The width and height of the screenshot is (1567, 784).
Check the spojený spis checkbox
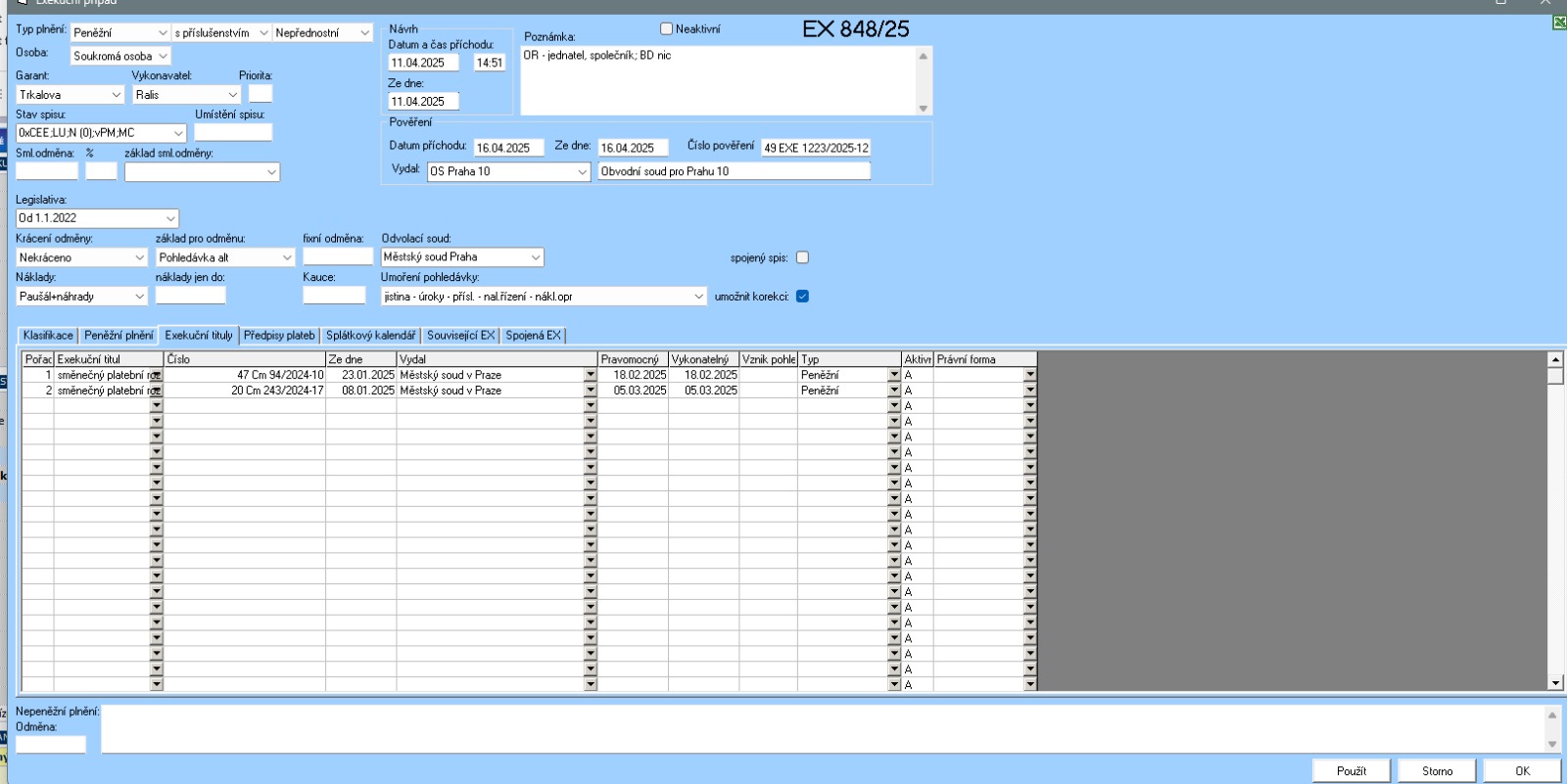[x=802, y=257]
